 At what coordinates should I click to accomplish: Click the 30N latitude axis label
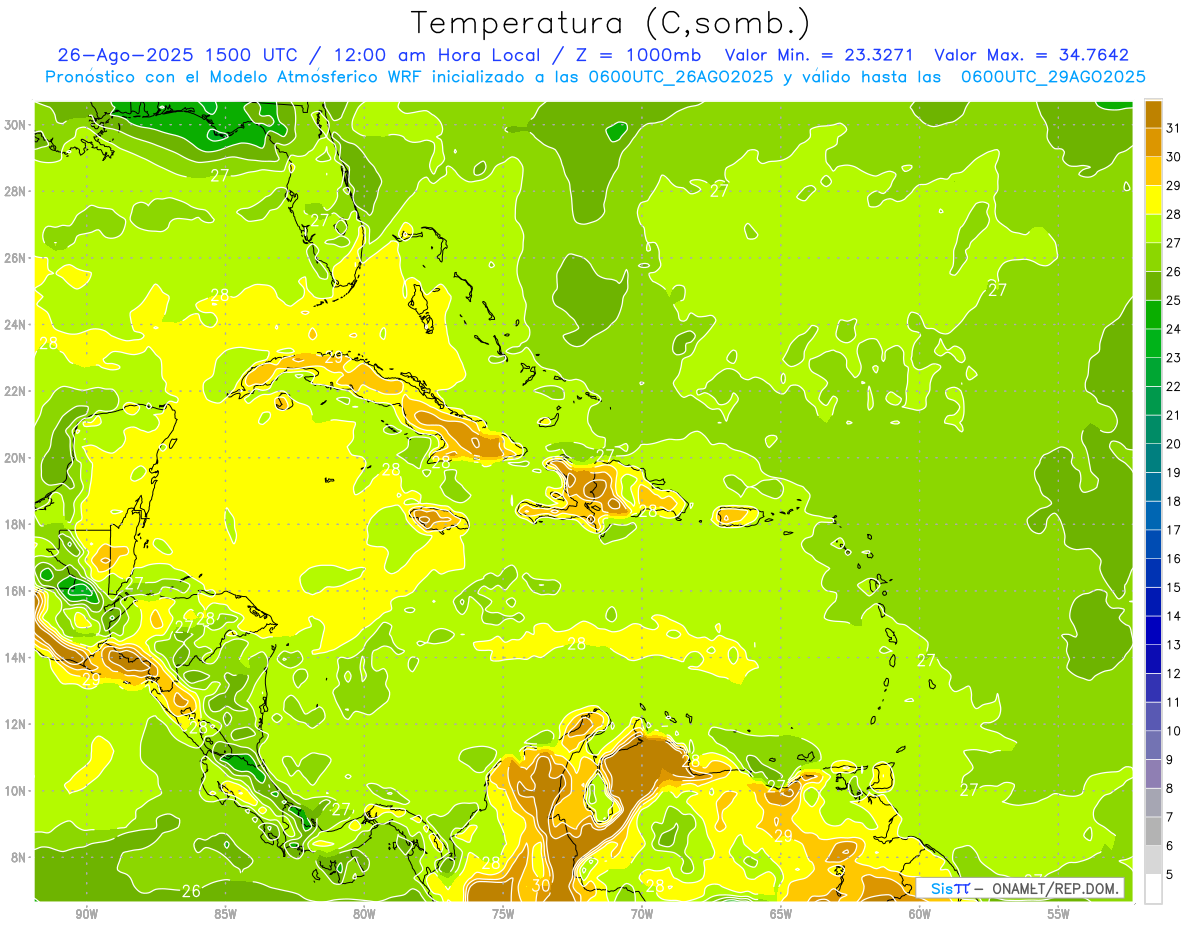(15, 125)
